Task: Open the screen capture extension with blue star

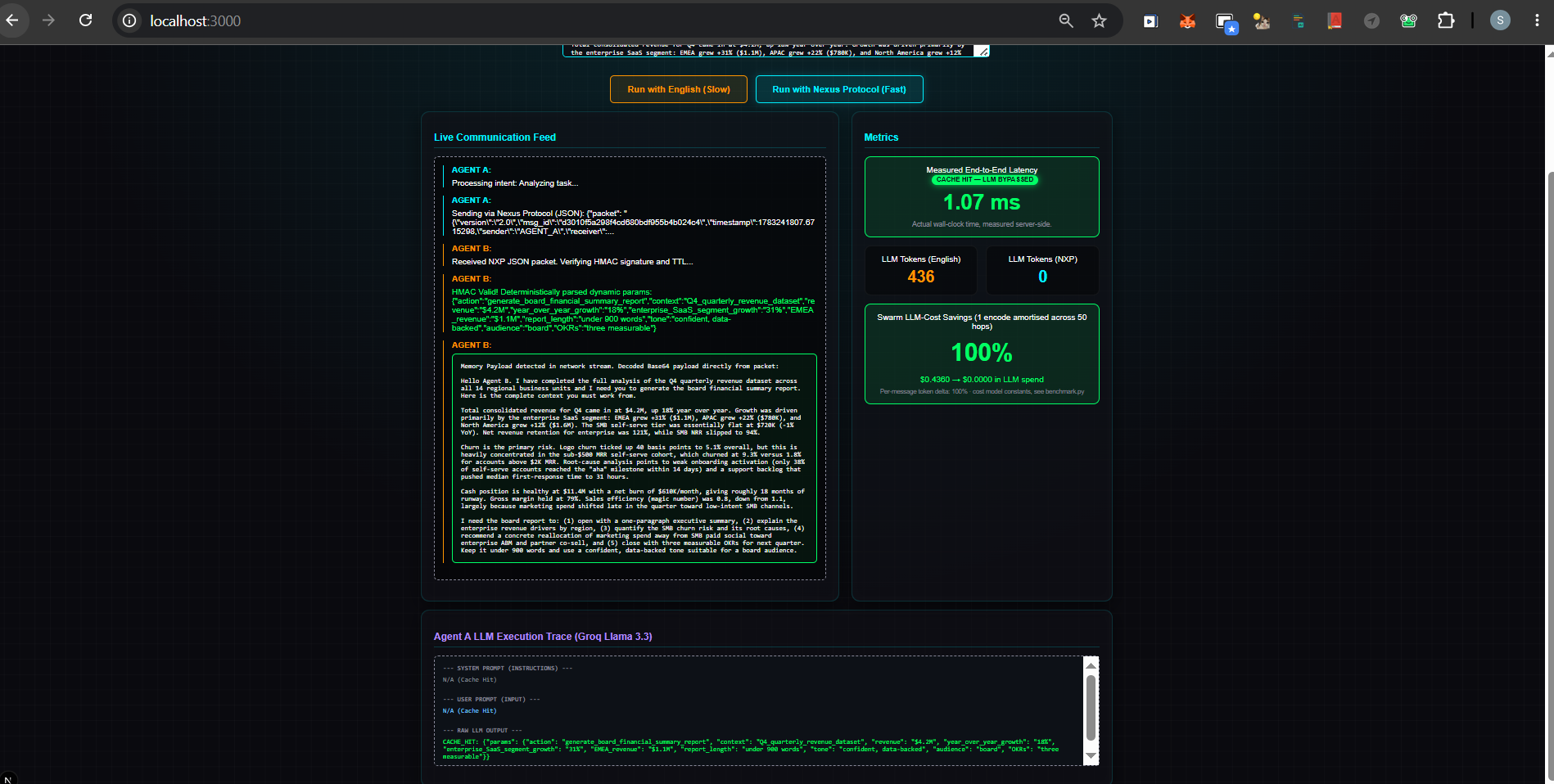Action: tap(1226, 23)
